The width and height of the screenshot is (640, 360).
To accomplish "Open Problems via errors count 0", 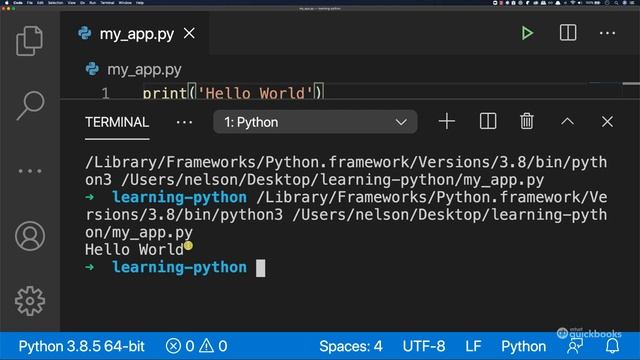I will click(180, 346).
